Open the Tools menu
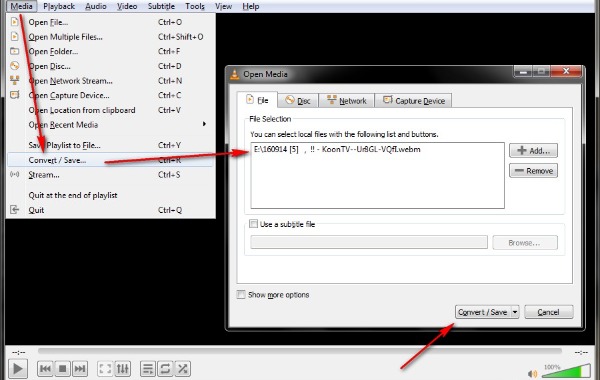The width and height of the screenshot is (600, 380). point(195,6)
